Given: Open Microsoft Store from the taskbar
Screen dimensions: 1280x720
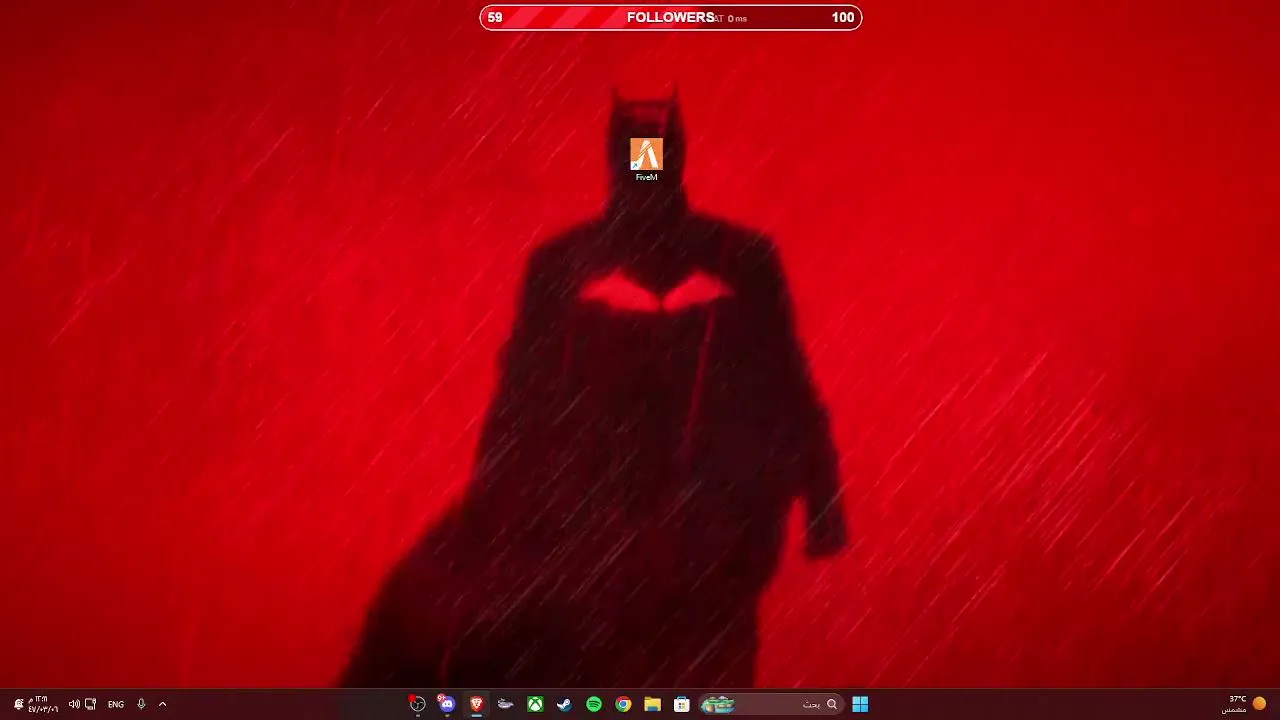Looking at the screenshot, I should (682, 704).
